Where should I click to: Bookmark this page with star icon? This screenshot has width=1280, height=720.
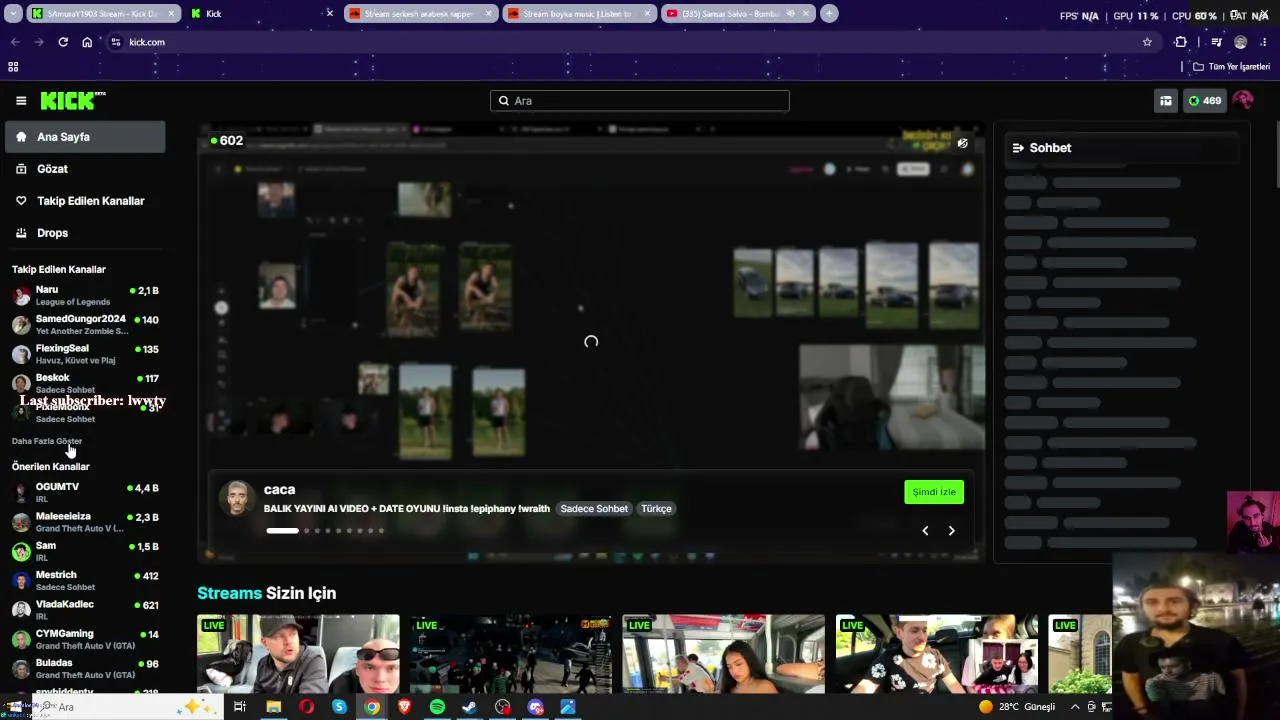(1147, 42)
